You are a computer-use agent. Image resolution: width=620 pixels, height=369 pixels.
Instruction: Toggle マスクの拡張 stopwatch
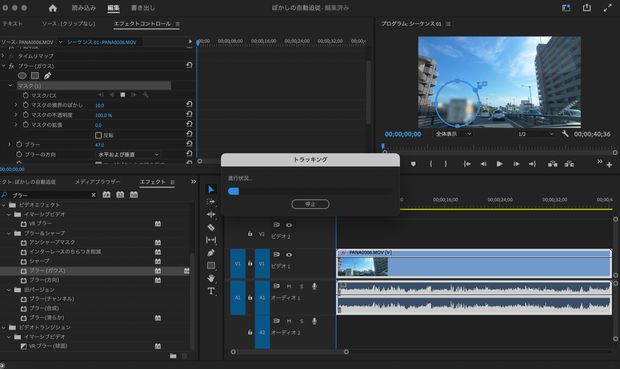click(26, 125)
